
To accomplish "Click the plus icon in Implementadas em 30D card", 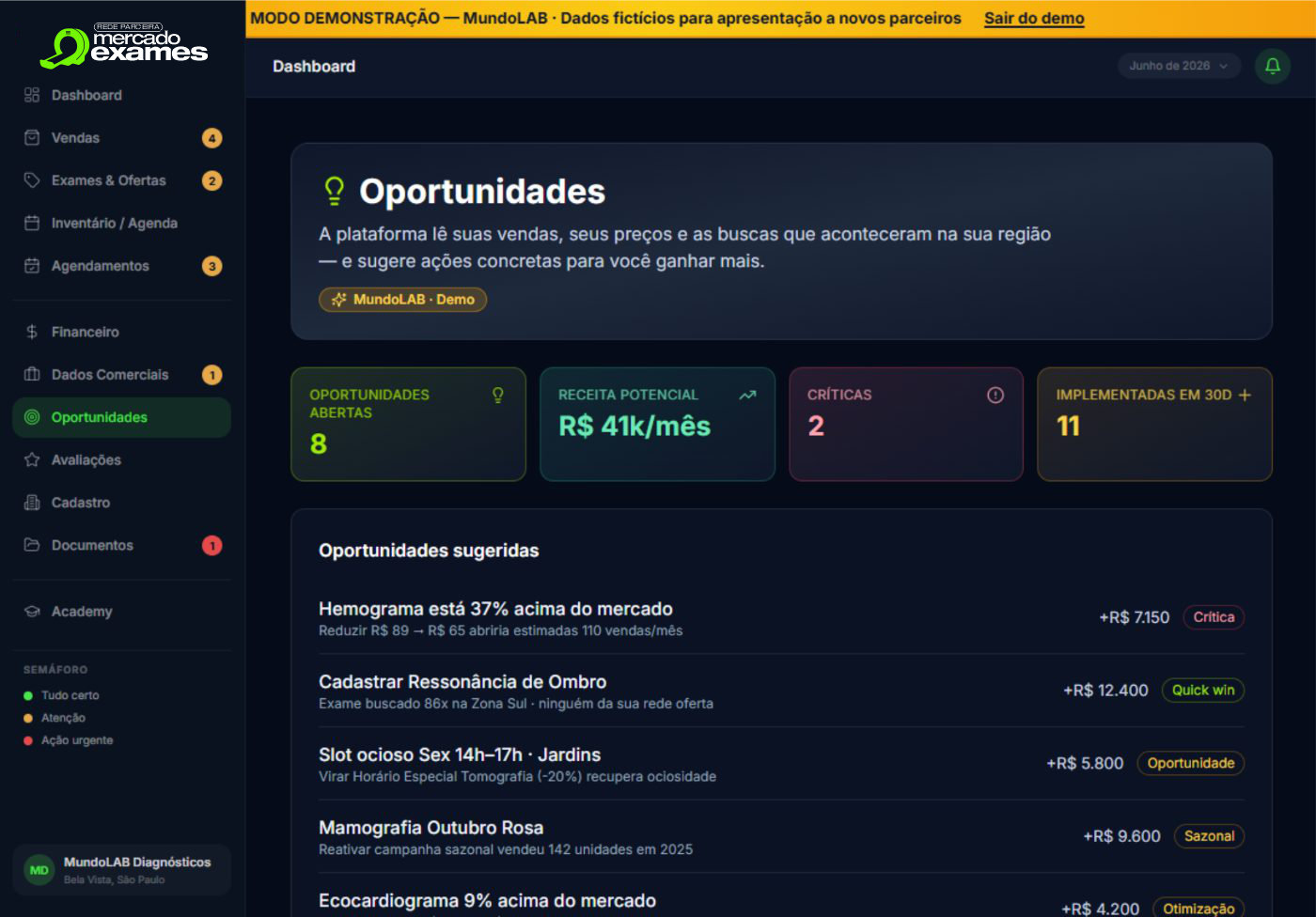I will point(1245,395).
